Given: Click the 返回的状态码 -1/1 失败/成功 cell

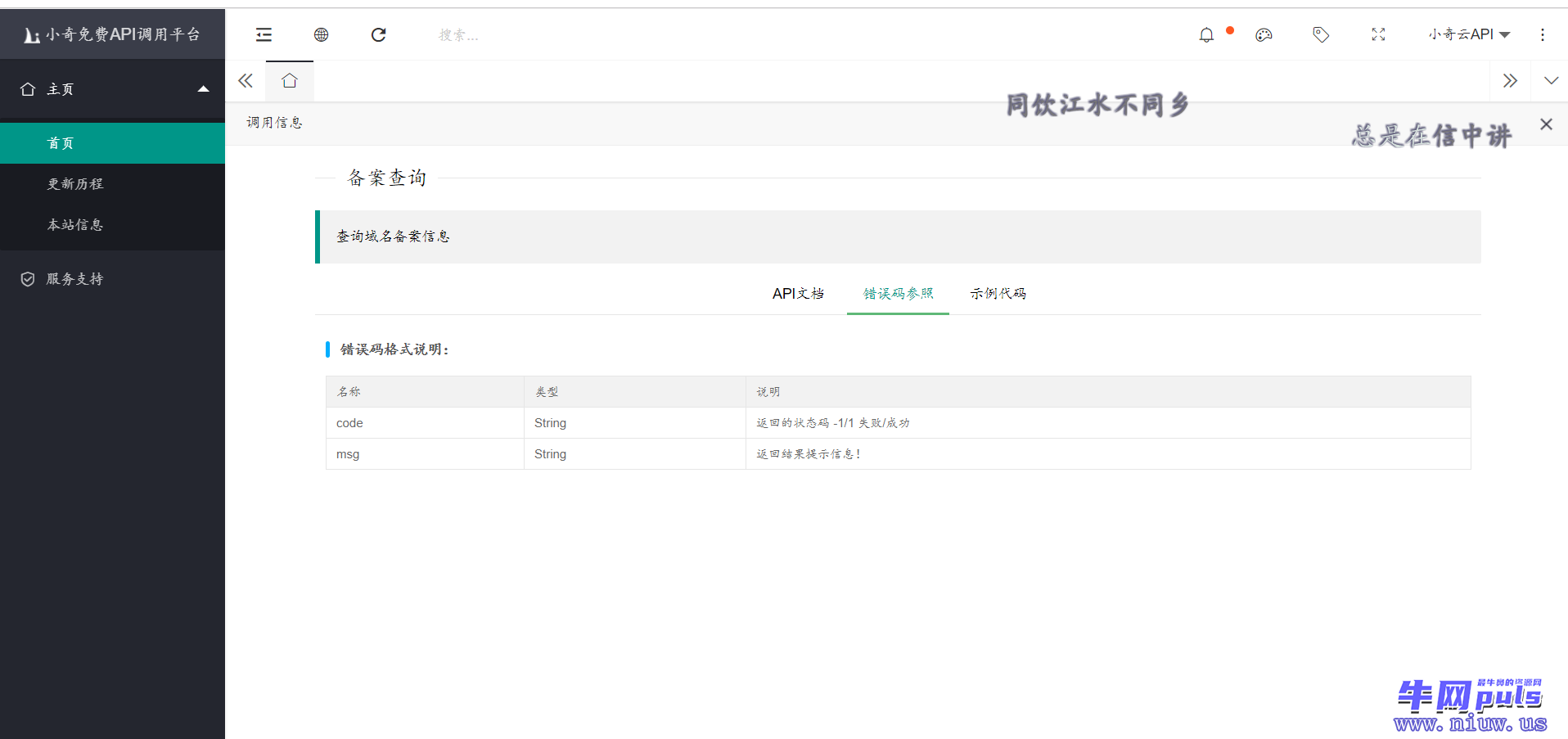Looking at the screenshot, I should coord(1108,423).
